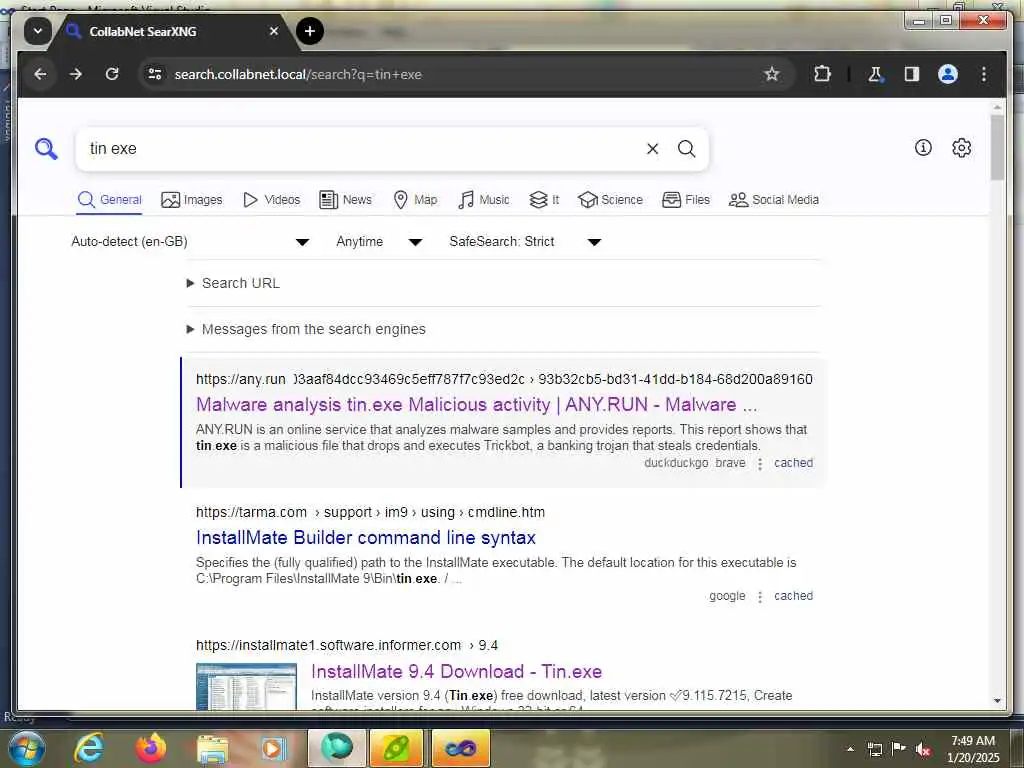This screenshot has height=768, width=1024.
Task: Switch to the Files category
Action: coord(686,200)
